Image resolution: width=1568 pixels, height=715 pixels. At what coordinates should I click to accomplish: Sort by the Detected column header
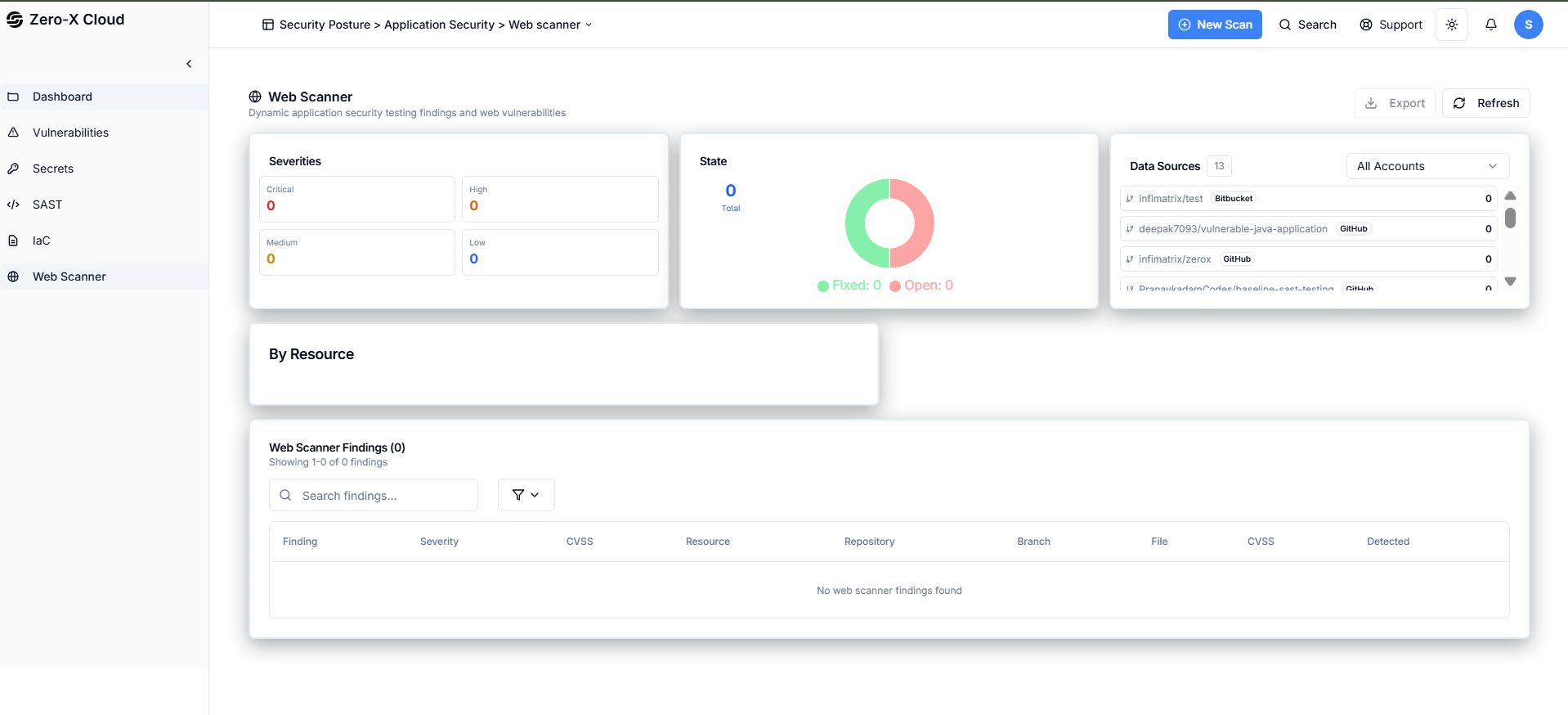point(1388,542)
